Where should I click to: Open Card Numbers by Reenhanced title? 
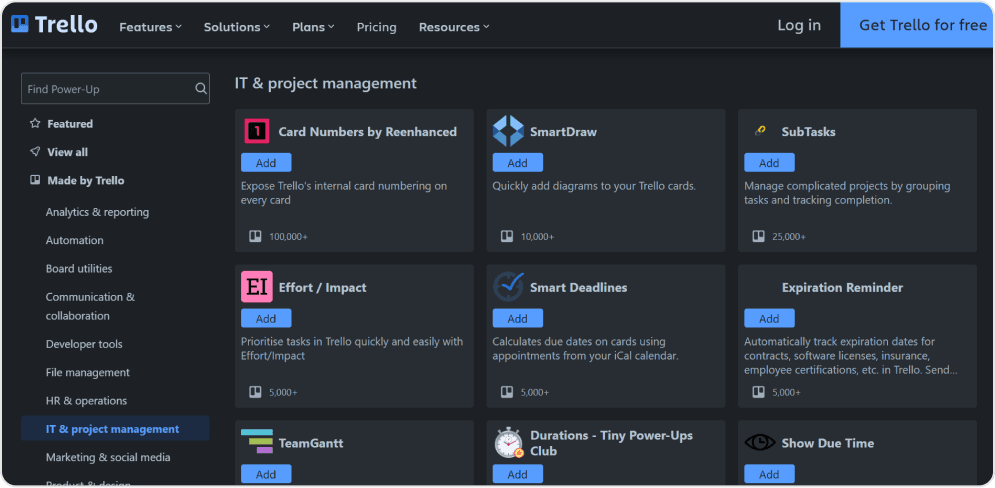click(x=367, y=132)
